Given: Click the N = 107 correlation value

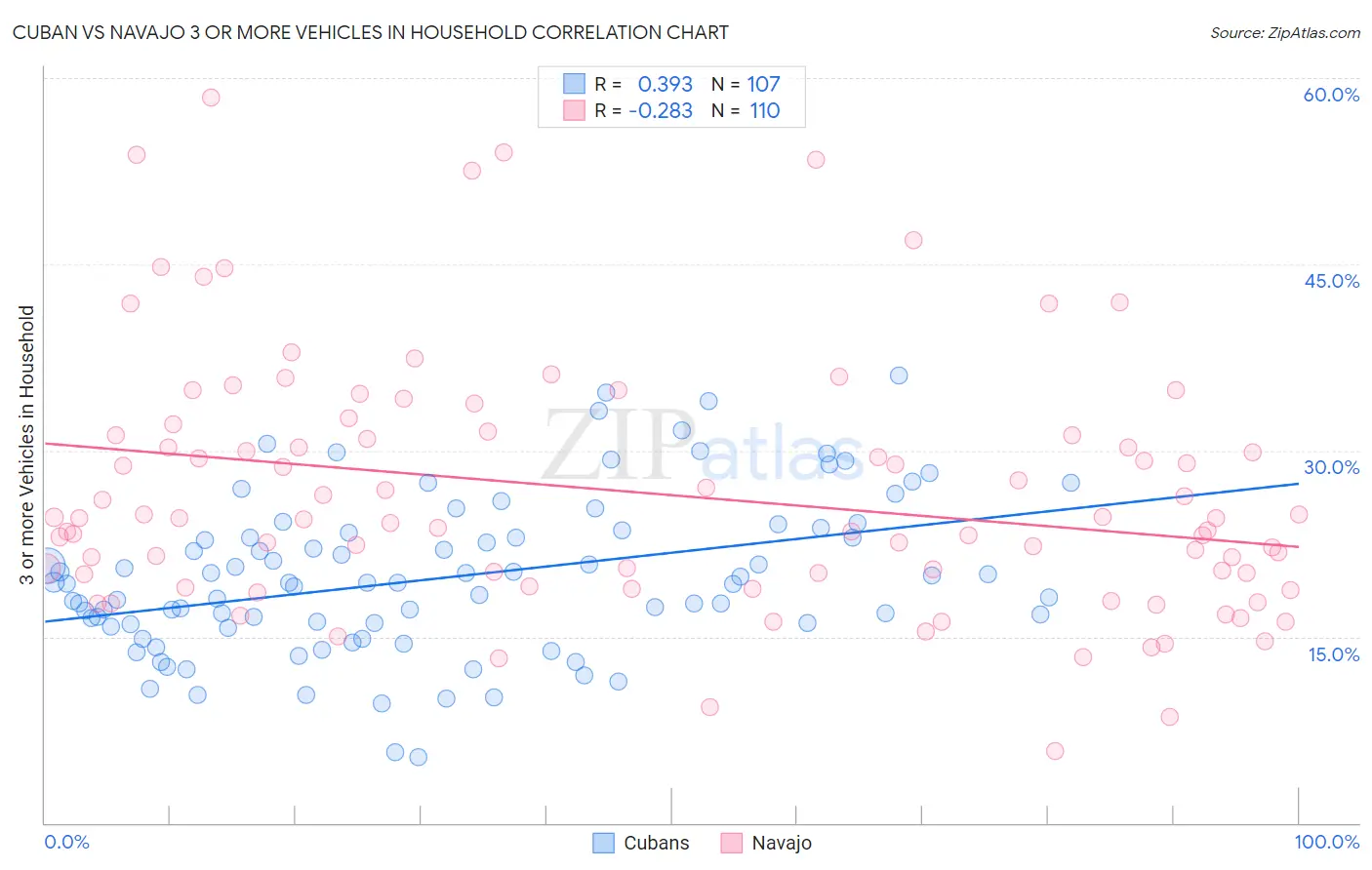Looking at the screenshot, I should point(746,84).
